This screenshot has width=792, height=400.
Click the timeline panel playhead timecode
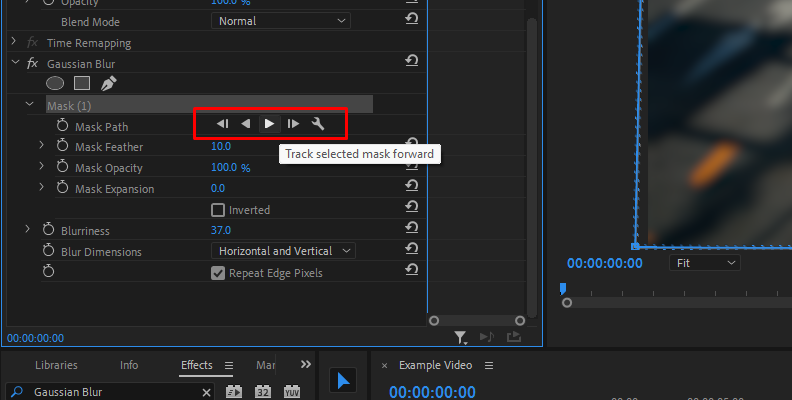(x=432, y=392)
